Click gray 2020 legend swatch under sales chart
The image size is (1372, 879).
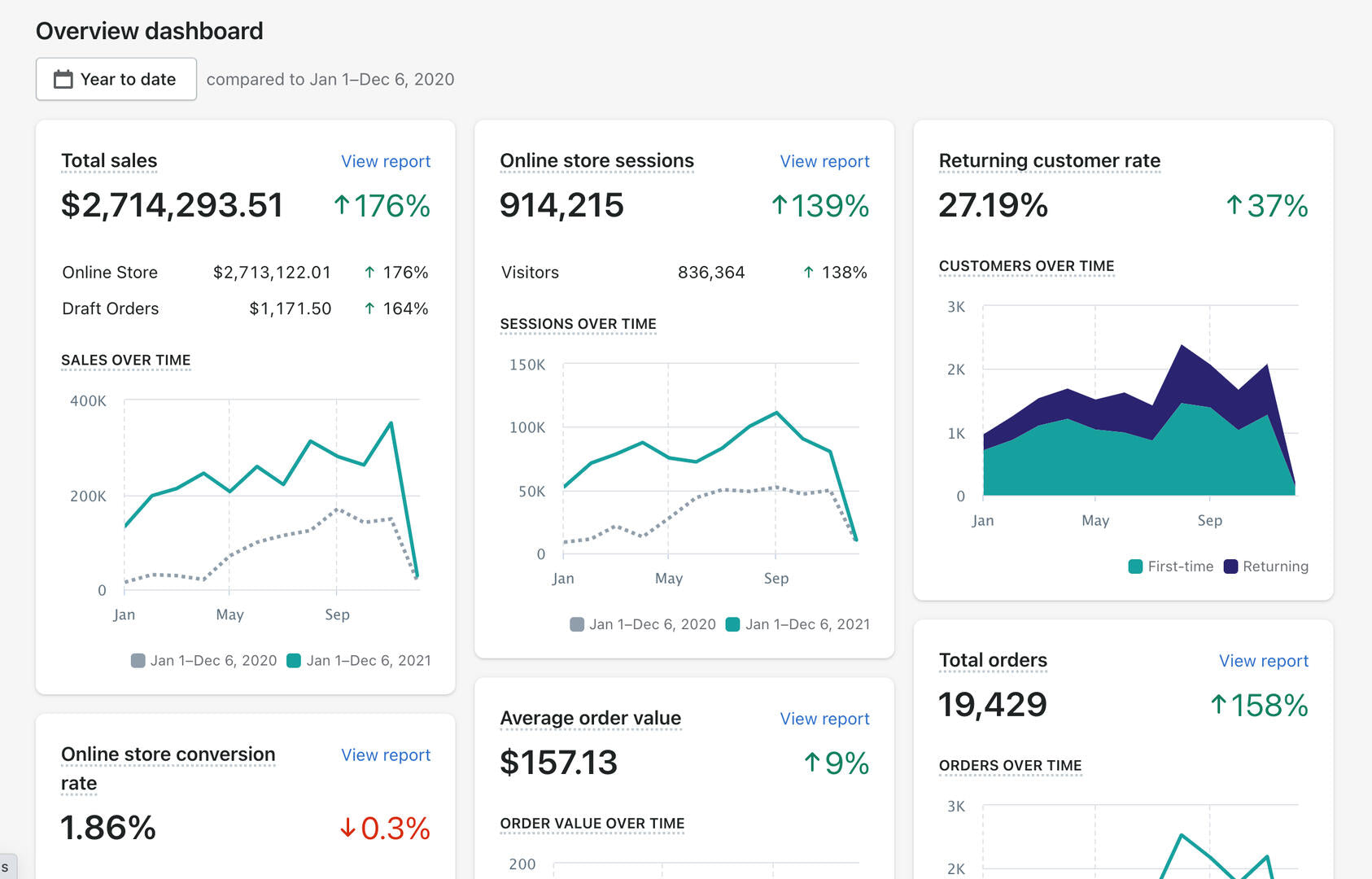click(x=138, y=660)
